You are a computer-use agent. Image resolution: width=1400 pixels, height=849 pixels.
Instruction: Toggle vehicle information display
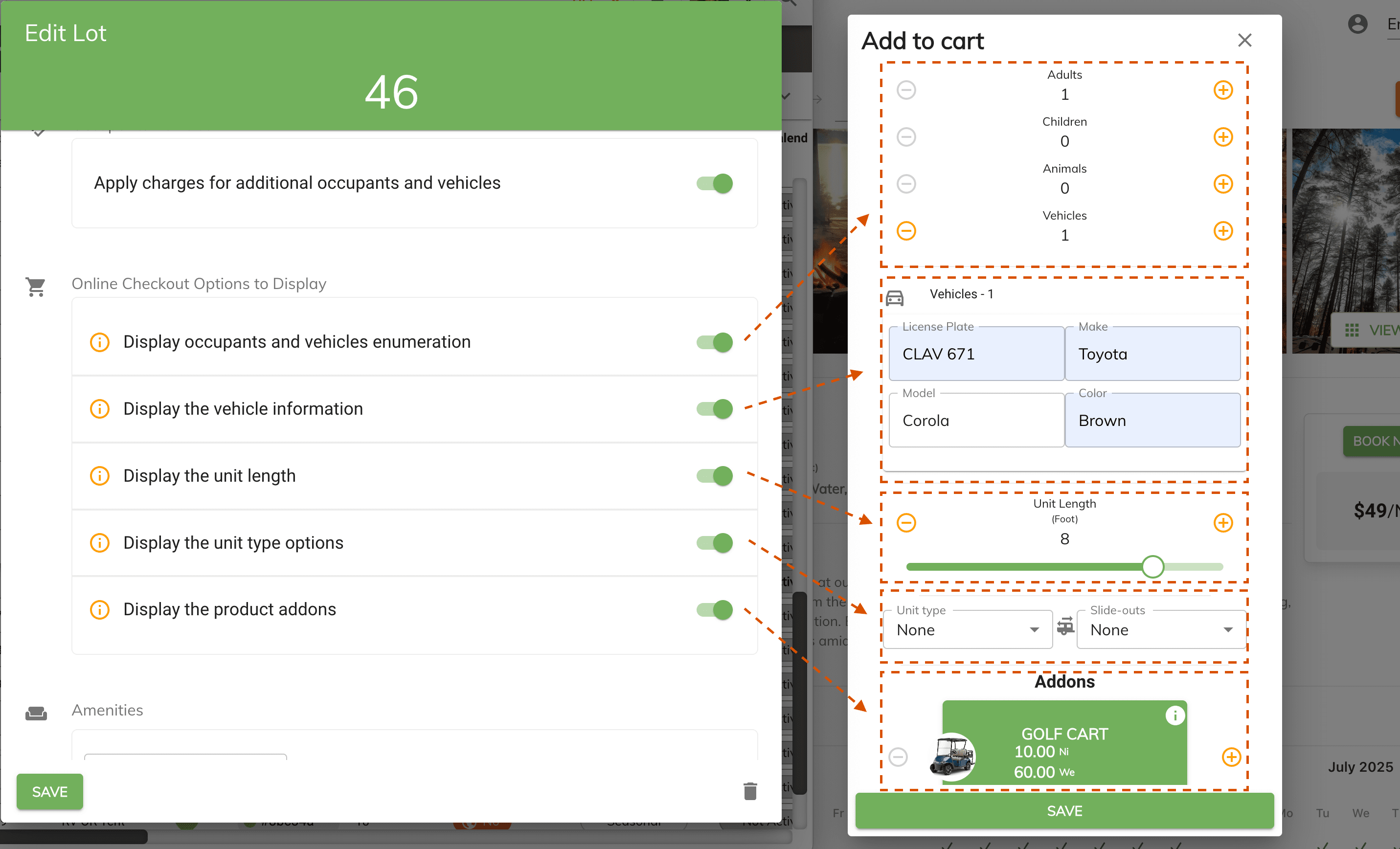click(715, 409)
